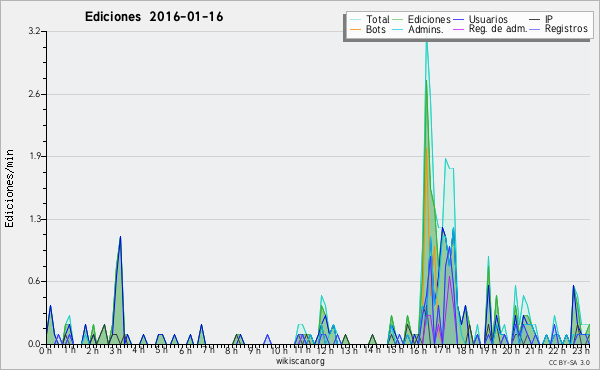The width and height of the screenshot is (600, 370).
Task: Select the 3 h tick on time axis
Action: pyautogui.click(x=116, y=350)
